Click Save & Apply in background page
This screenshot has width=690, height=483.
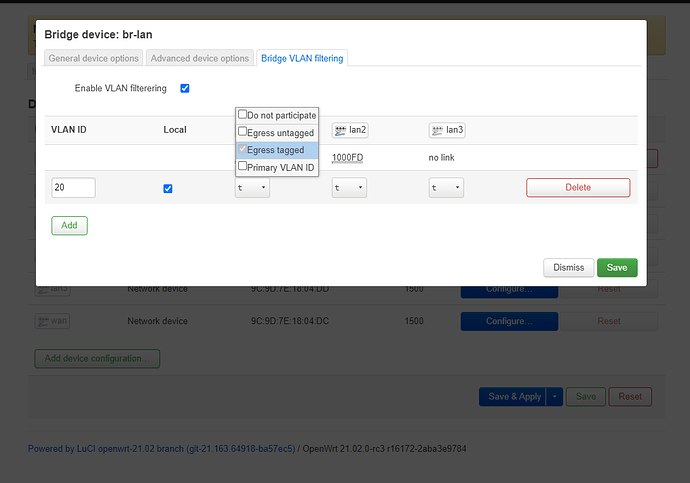[513, 397]
